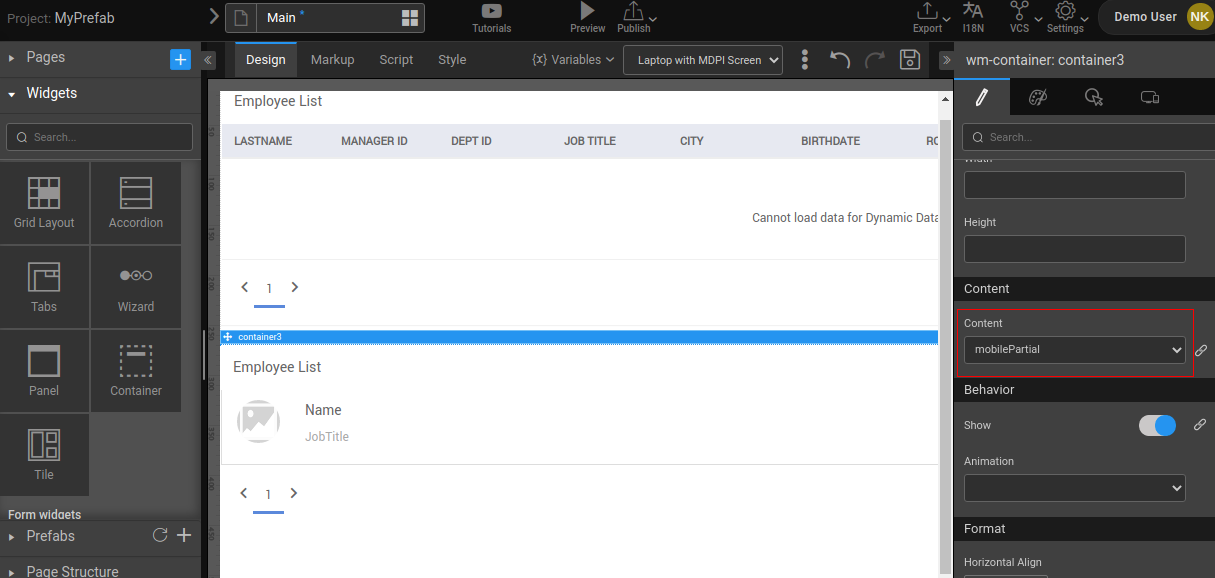Click the Undo arrow icon

(840, 59)
